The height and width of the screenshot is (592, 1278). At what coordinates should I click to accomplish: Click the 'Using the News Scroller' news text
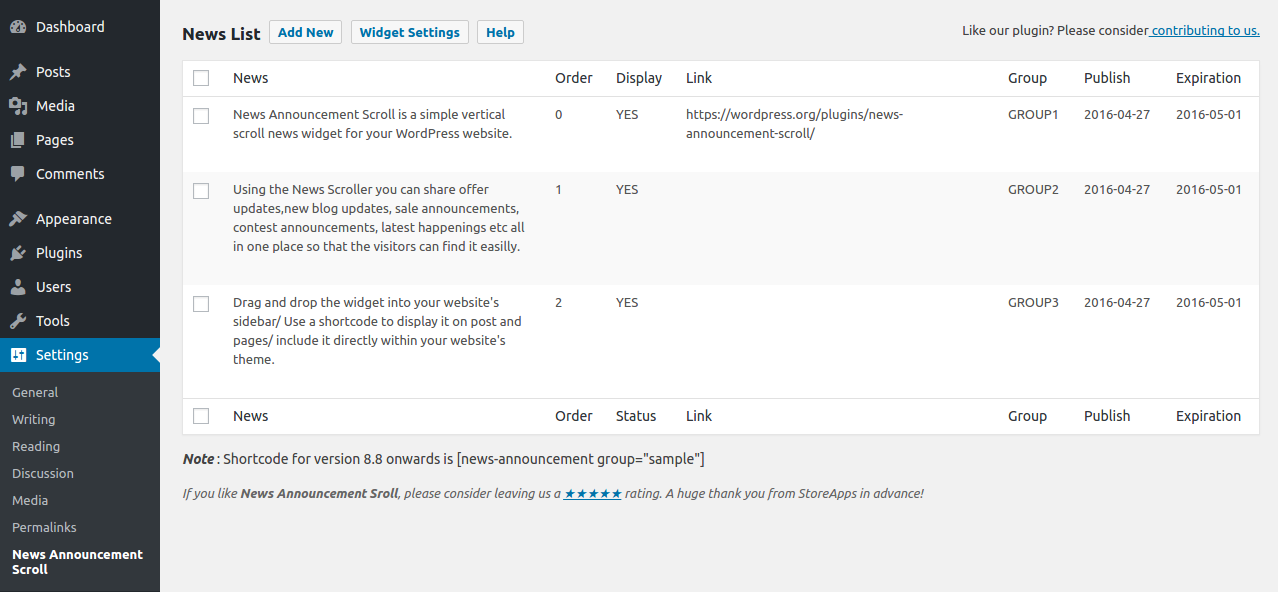click(379, 218)
